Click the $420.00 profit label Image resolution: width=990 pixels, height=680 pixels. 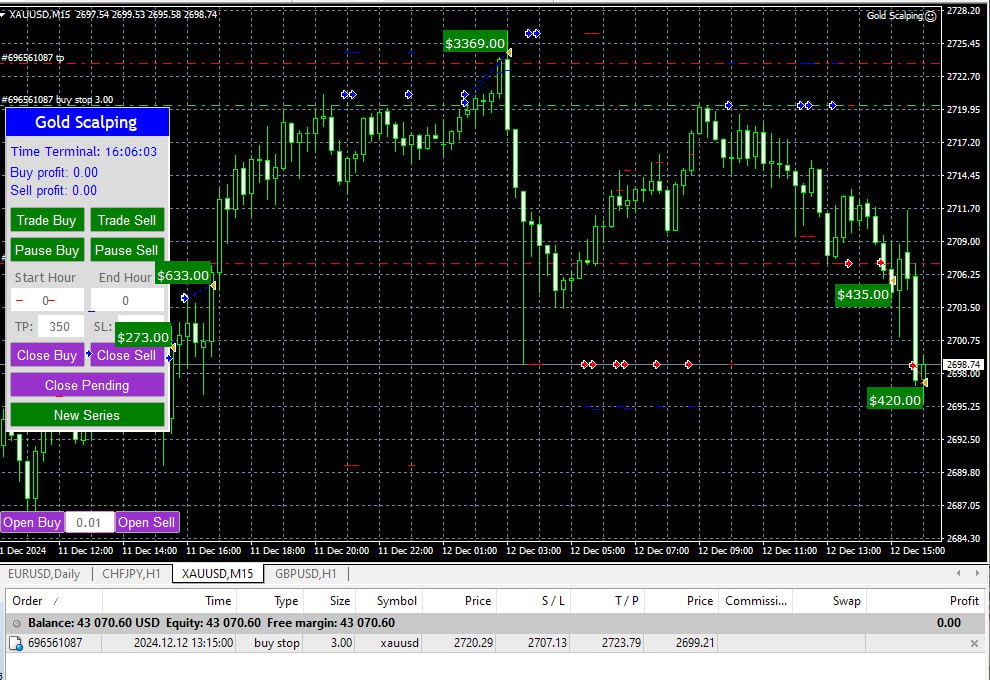point(895,400)
